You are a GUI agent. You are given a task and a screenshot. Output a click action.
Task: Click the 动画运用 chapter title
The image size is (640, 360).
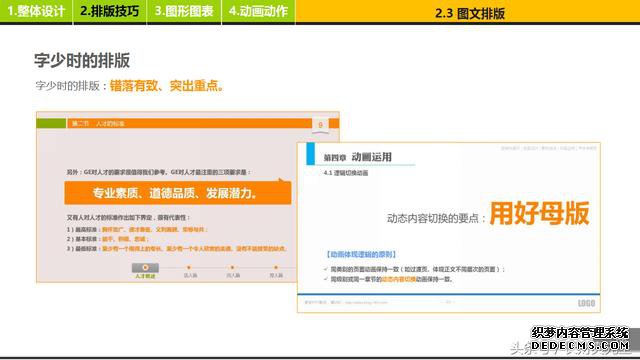371,157
